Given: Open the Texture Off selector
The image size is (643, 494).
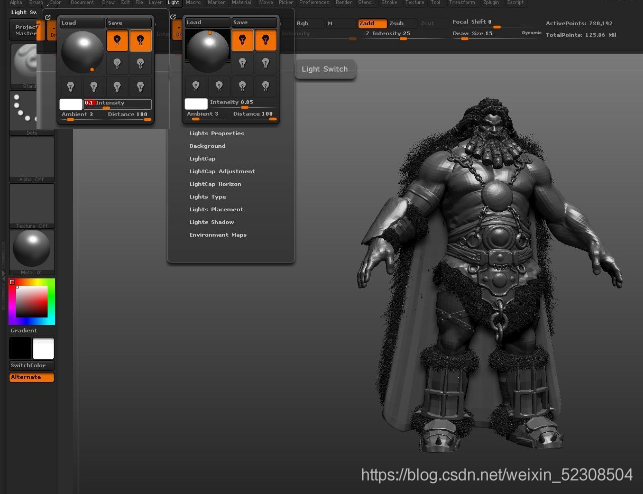Looking at the screenshot, I should click(x=32, y=206).
